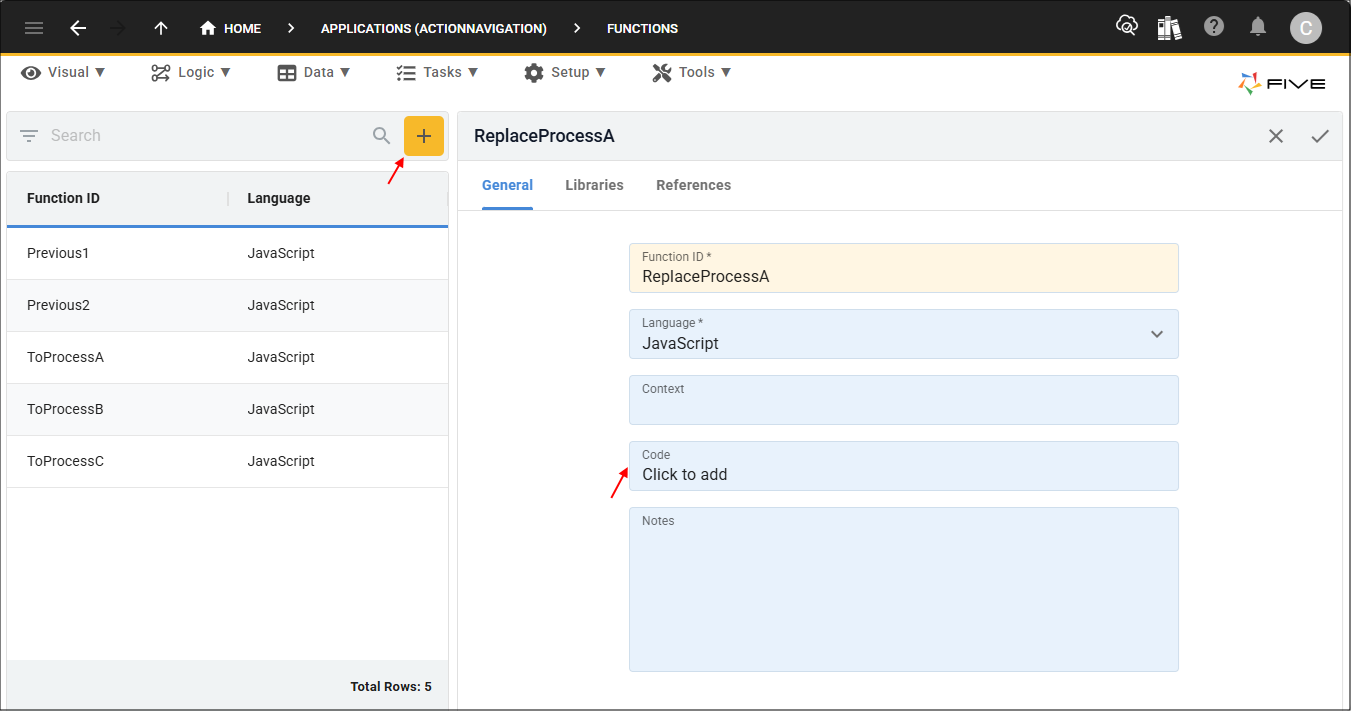Open the notifications bell

[1258, 26]
